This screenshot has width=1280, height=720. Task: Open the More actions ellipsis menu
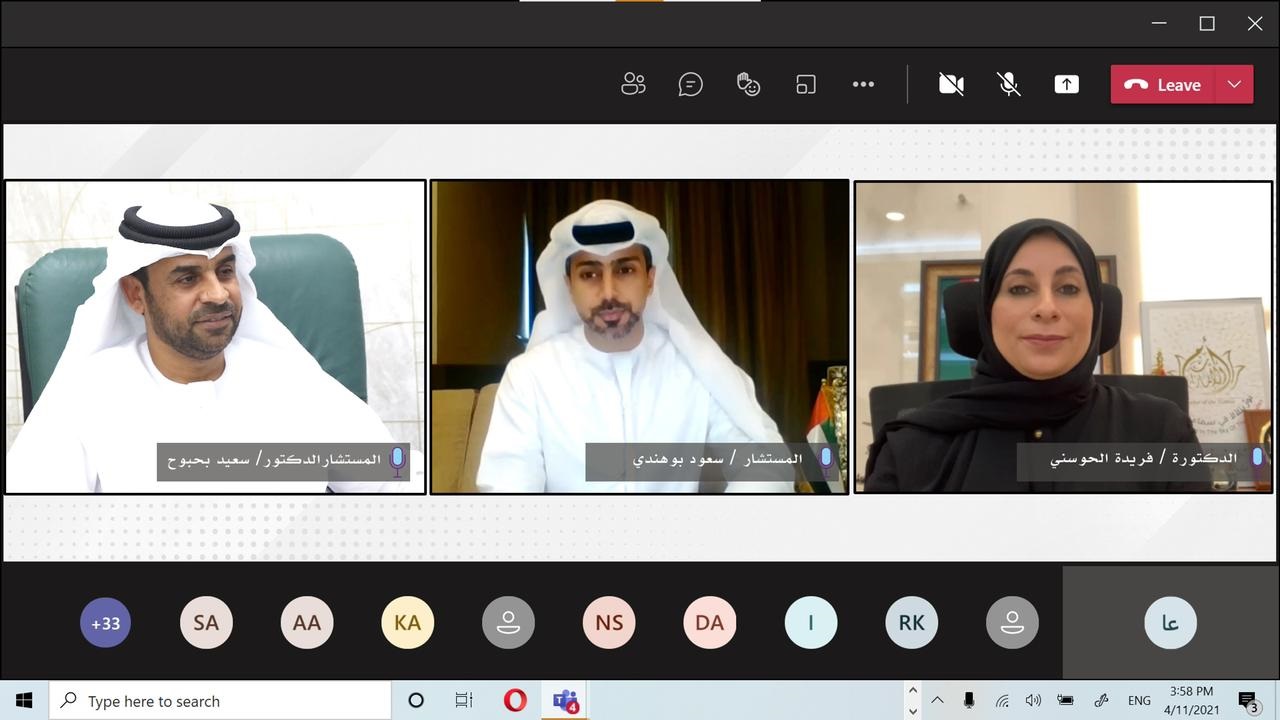(863, 85)
